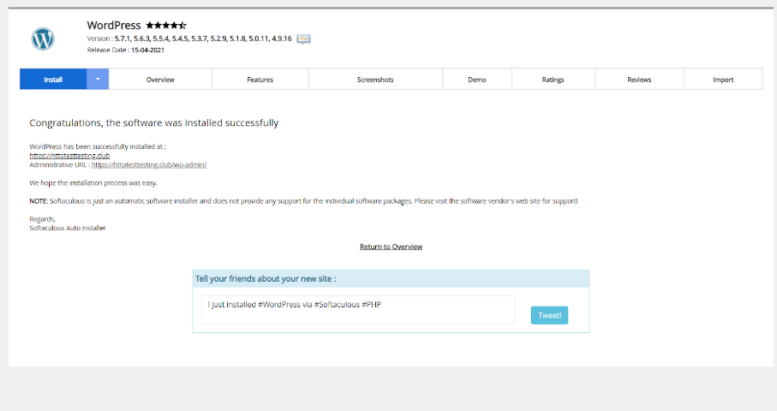The width and height of the screenshot is (777, 411).
Task: Show the Reviews tab
Action: [x=639, y=80]
